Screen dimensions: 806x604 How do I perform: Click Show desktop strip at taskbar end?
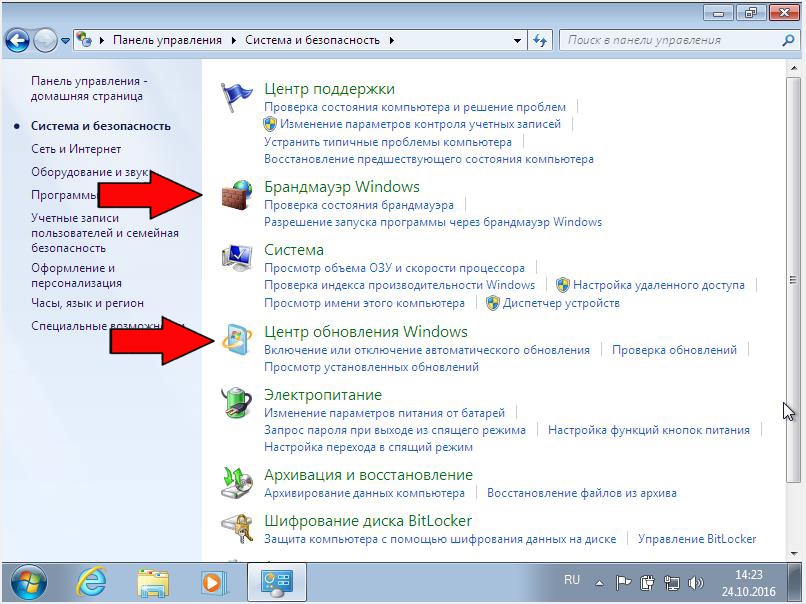click(x=796, y=582)
